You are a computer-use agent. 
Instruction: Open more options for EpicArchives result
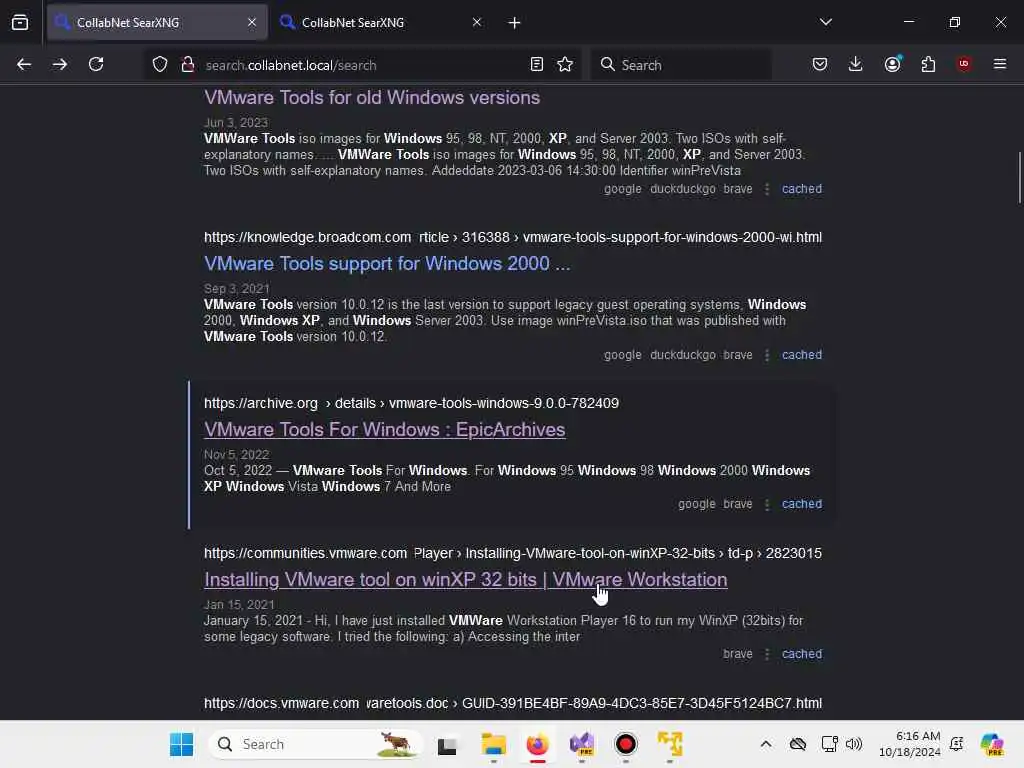click(767, 504)
